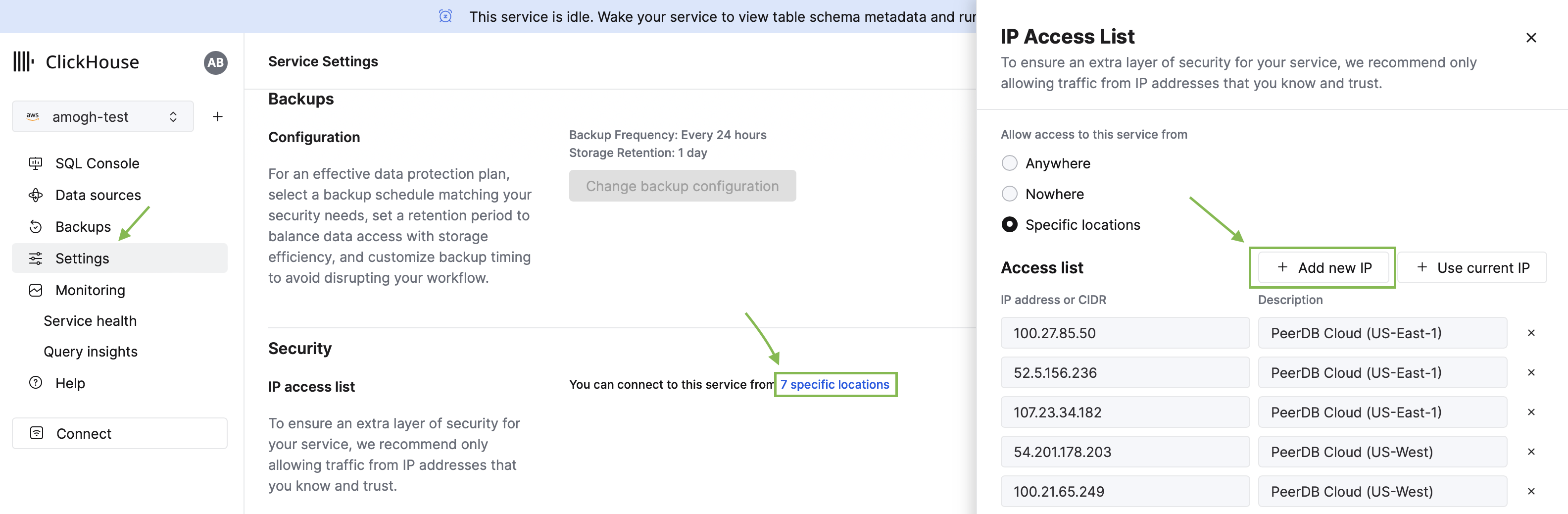Edit the 54.201.178.203 IP field
The image size is (1568, 514).
tap(1125, 451)
